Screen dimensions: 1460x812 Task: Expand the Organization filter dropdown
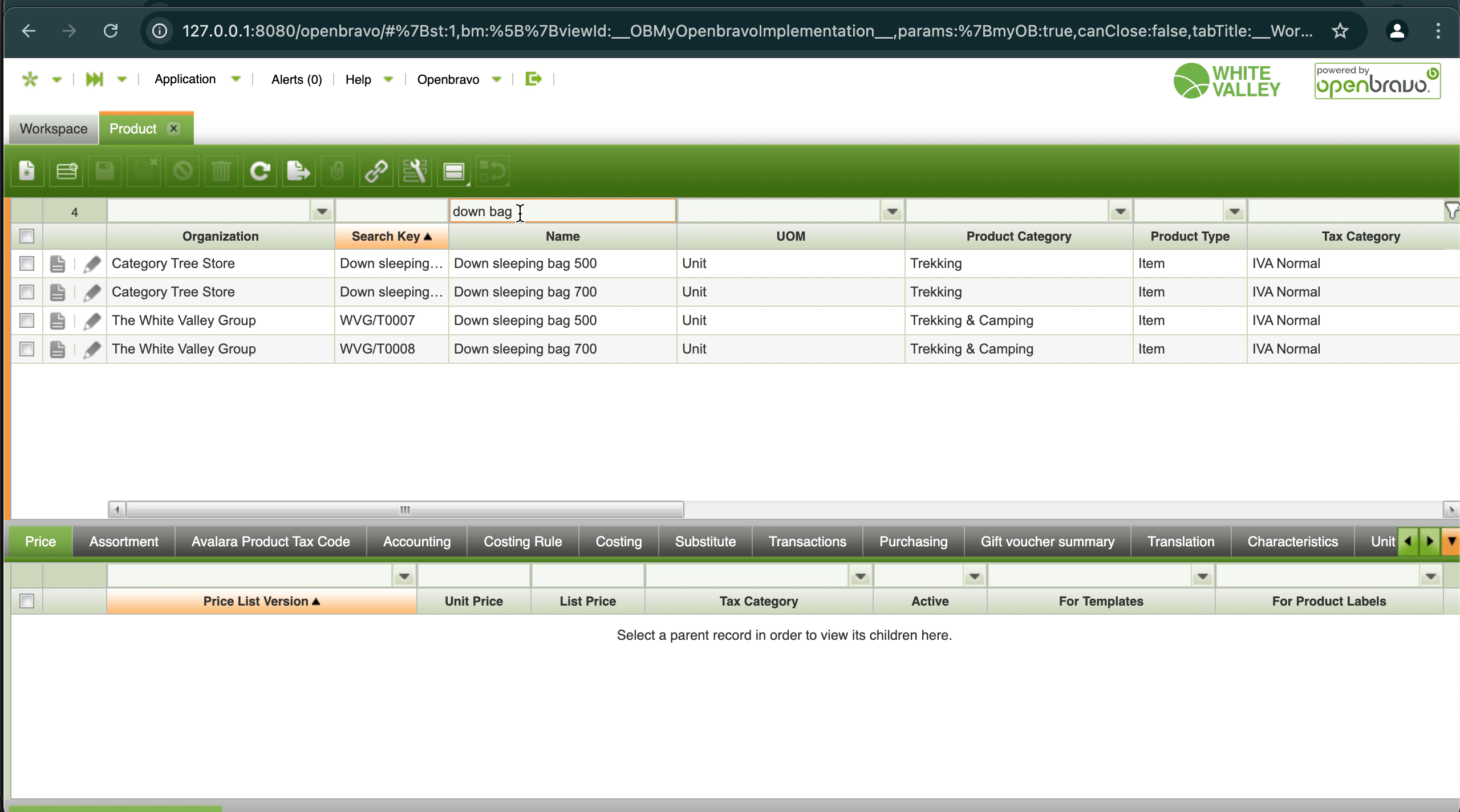coord(322,212)
